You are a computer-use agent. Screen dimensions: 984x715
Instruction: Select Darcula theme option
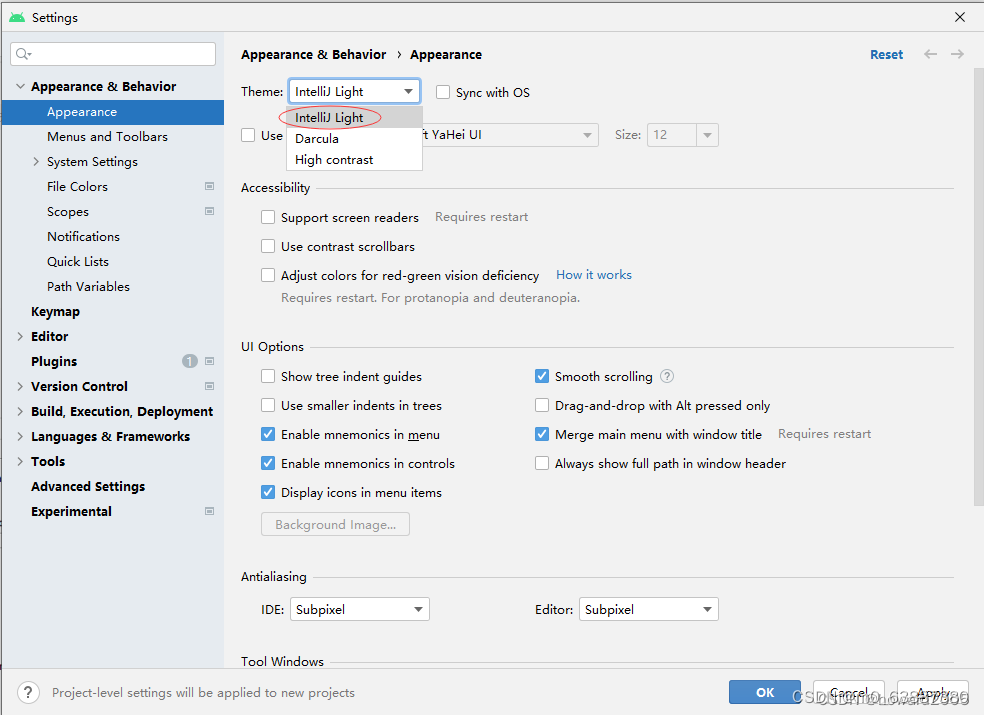(x=355, y=139)
